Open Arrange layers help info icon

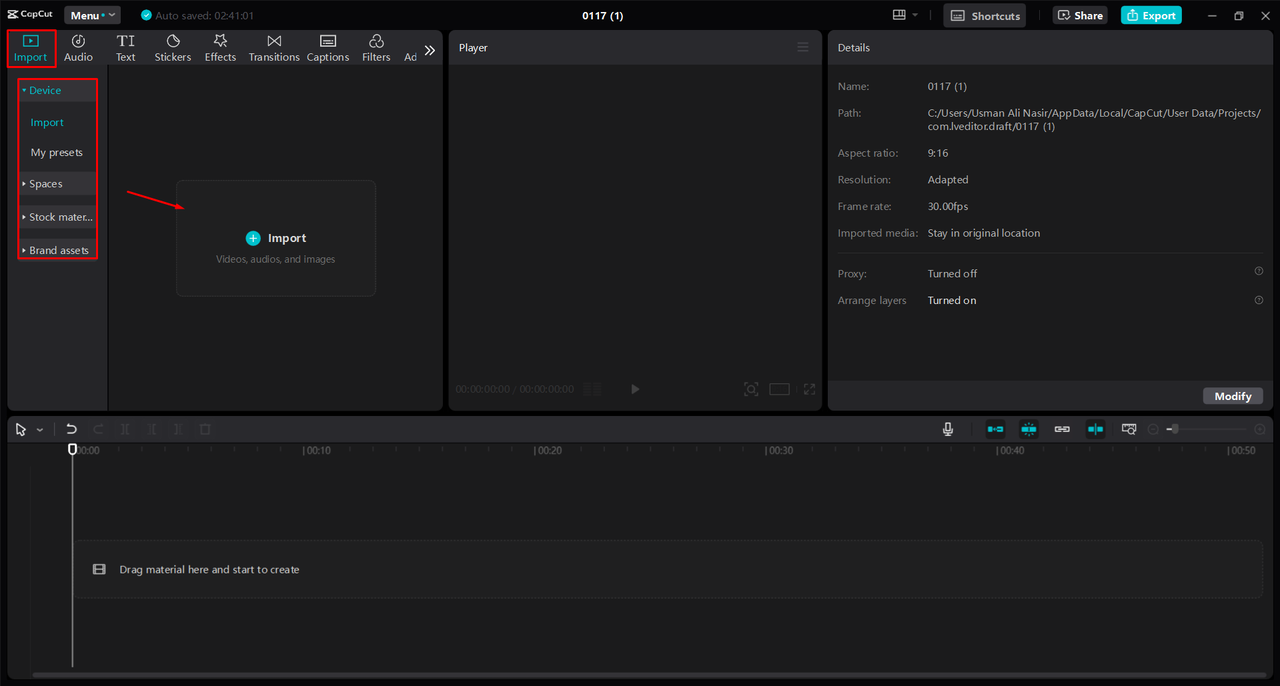1259,300
